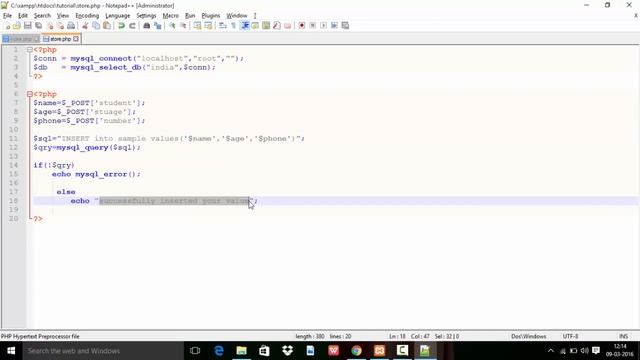Open the Plugins menu

tap(211, 16)
